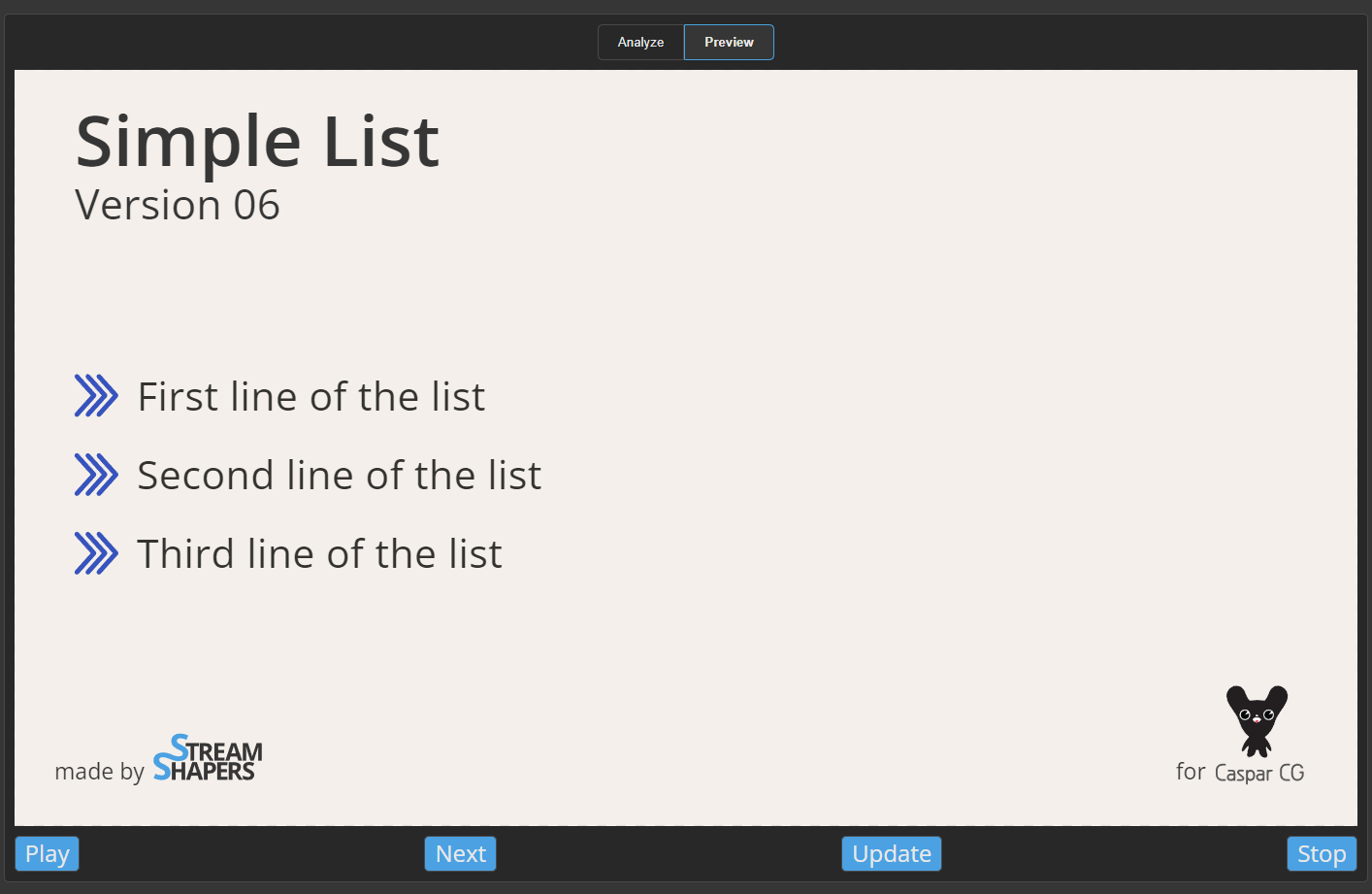The image size is (1372, 894).
Task: Click the triple chevron icon beside Second line
Action: click(96, 475)
